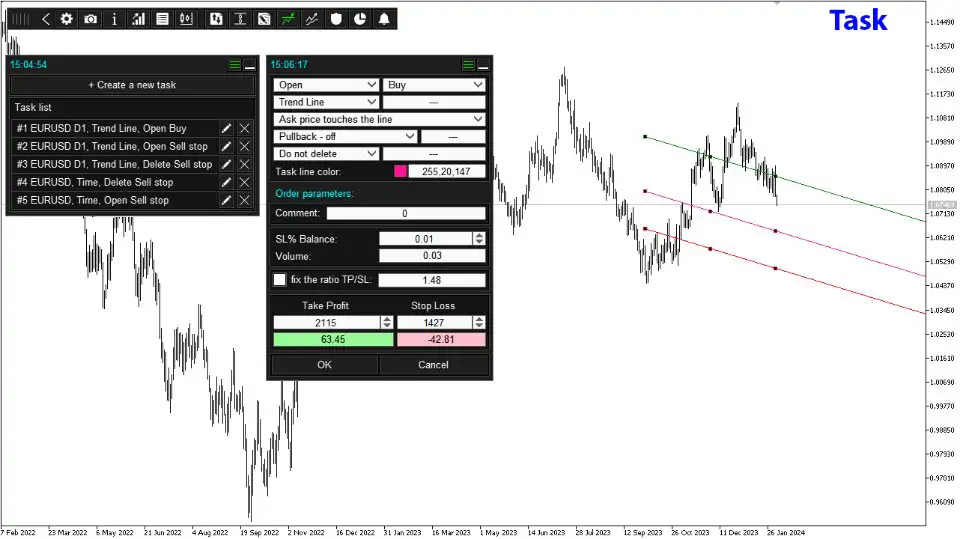
Task: Open the Pullback - off dropdown
Action: coord(345,136)
